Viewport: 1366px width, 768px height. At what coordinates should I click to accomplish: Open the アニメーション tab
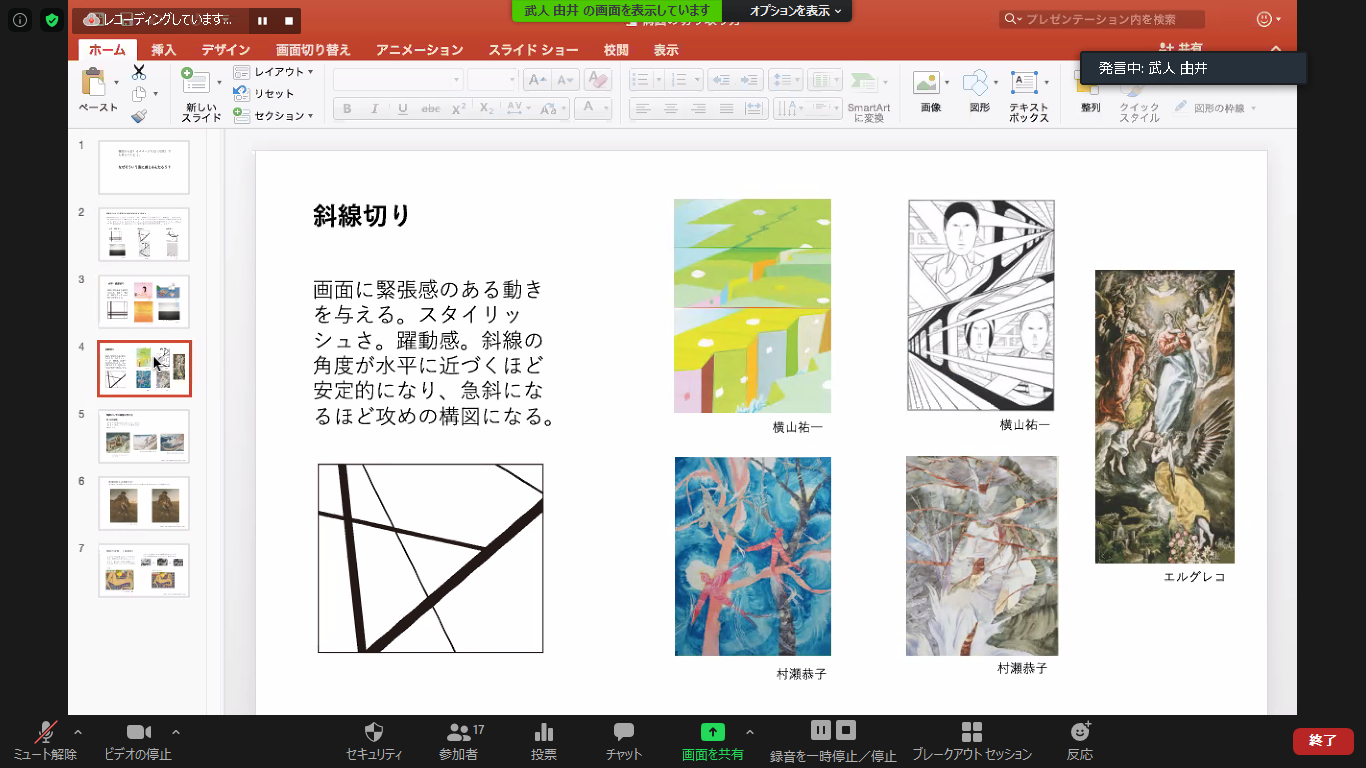pyautogui.click(x=420, y=49)
